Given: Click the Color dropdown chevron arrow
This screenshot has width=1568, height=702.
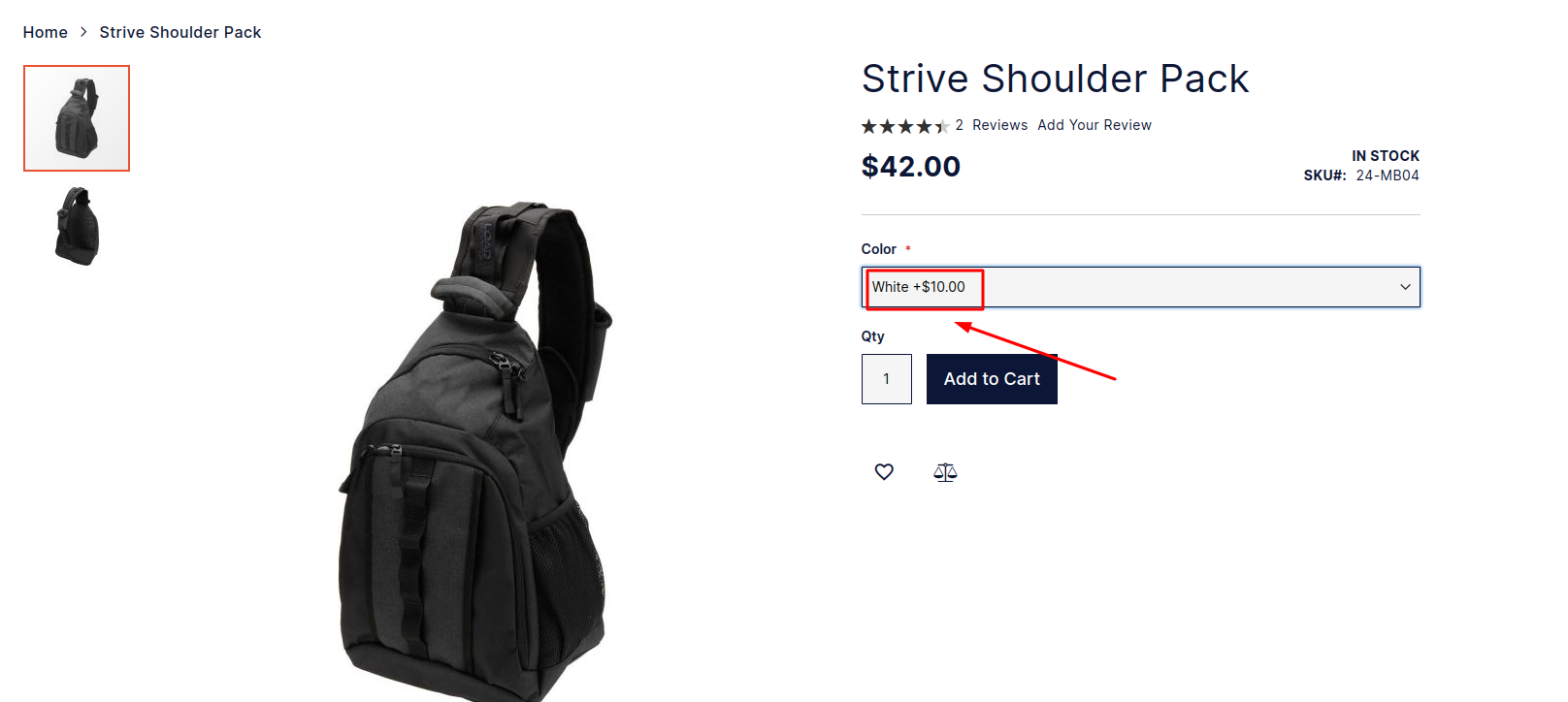Looking at the screenshot, I should tap(1405, 287).
